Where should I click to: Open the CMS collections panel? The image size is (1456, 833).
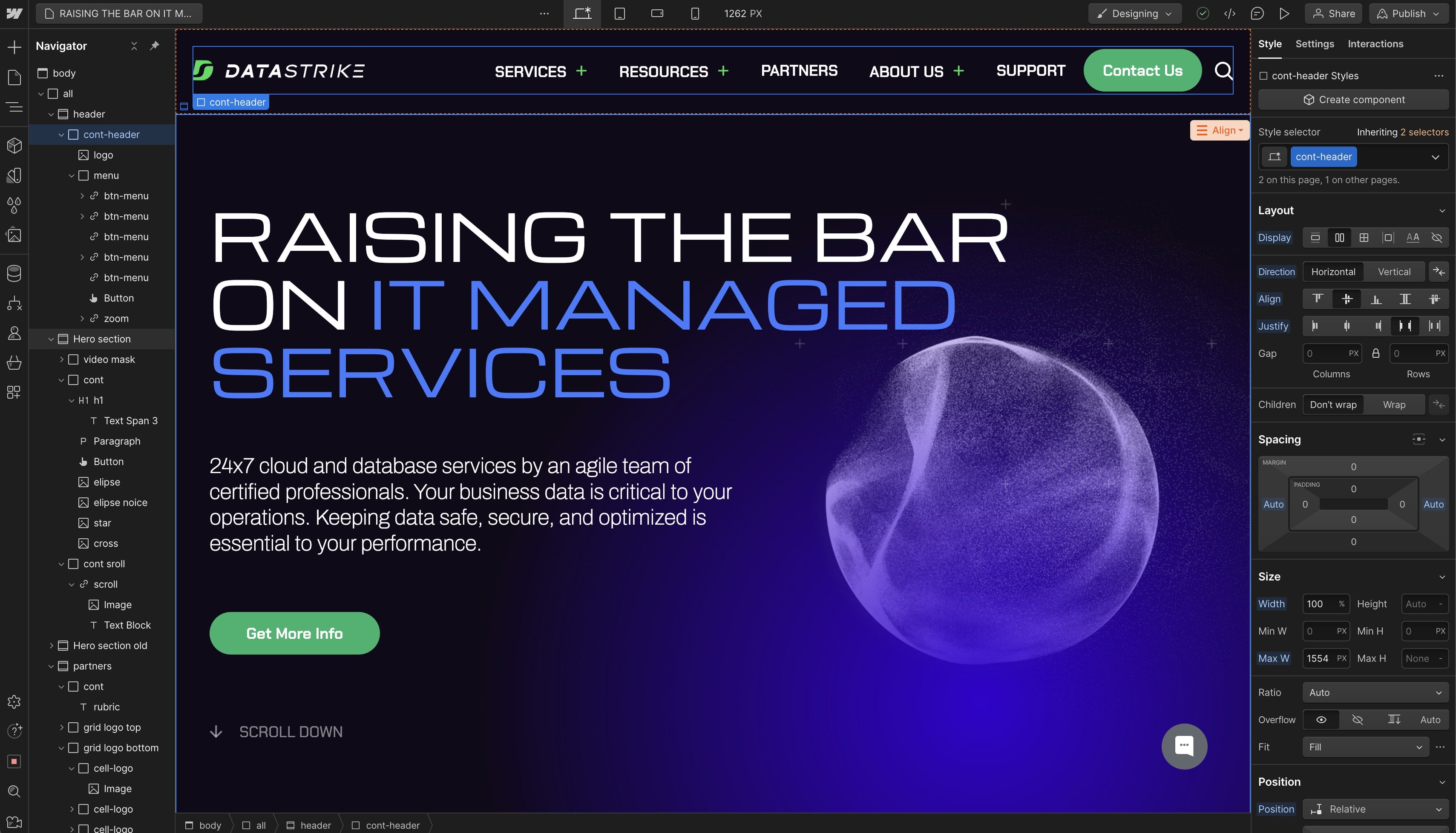(x=14, y=273)
